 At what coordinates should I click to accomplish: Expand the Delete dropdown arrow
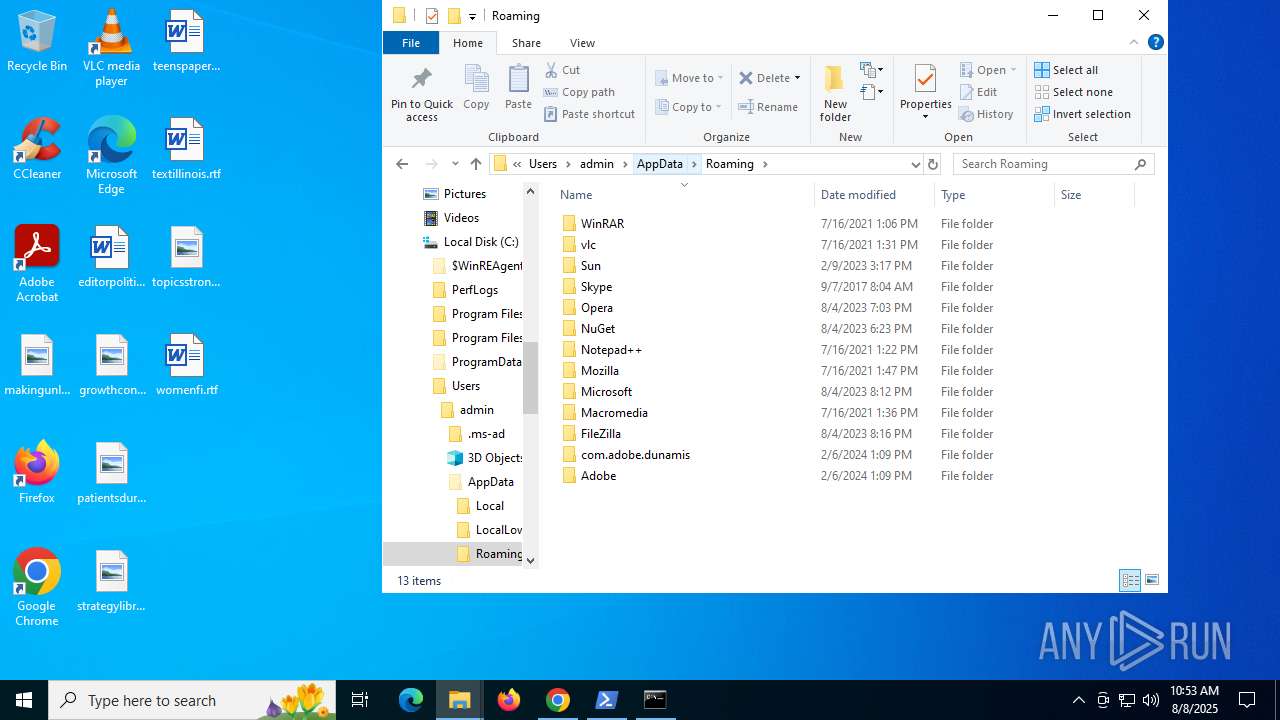click(x=797, y=78)
